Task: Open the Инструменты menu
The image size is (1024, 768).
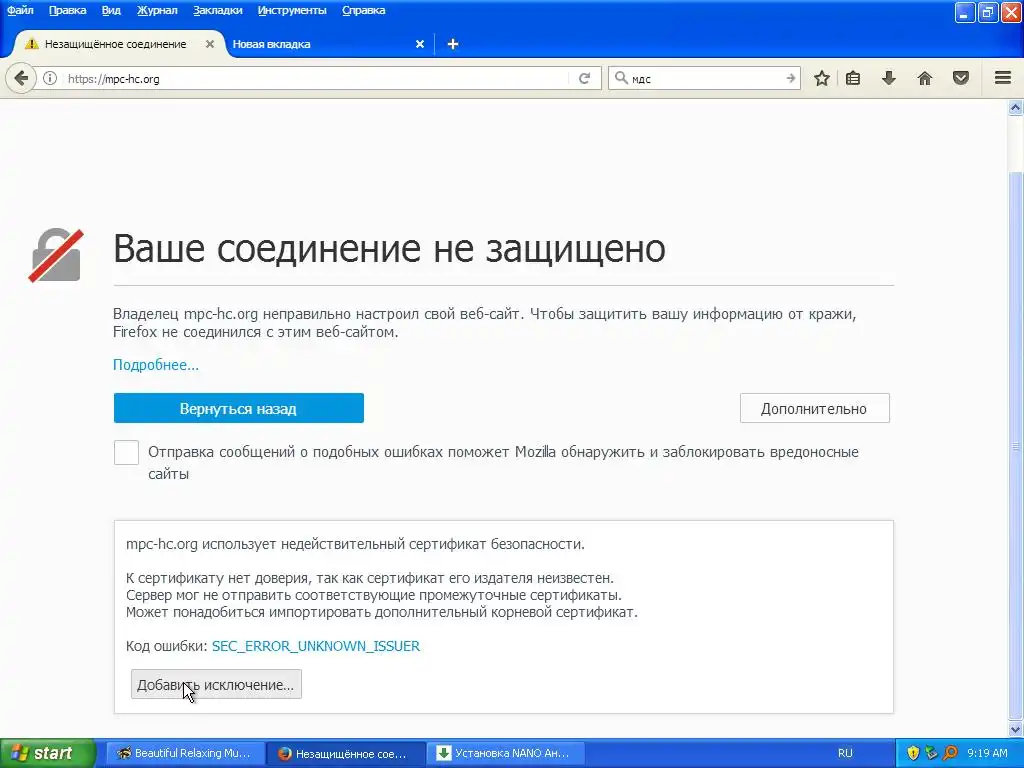Action: point(292,10)
